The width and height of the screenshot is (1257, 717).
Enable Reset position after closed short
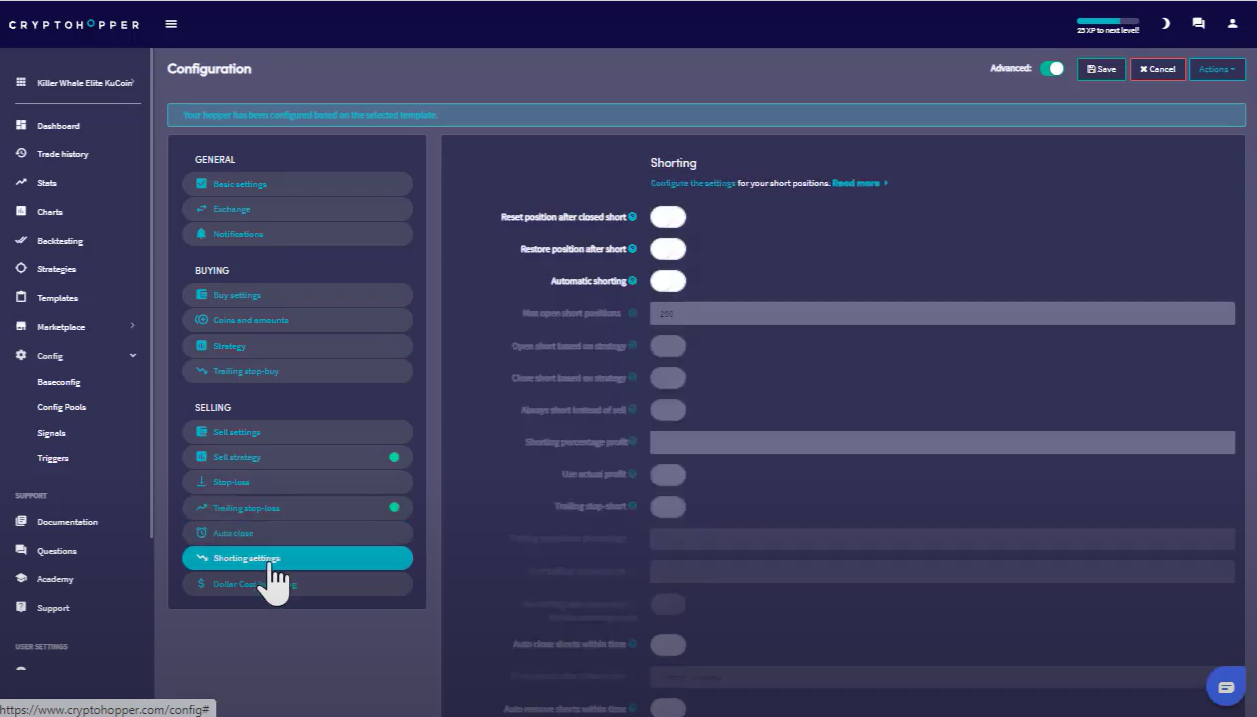pyautogui.click(x=668, y=217)
